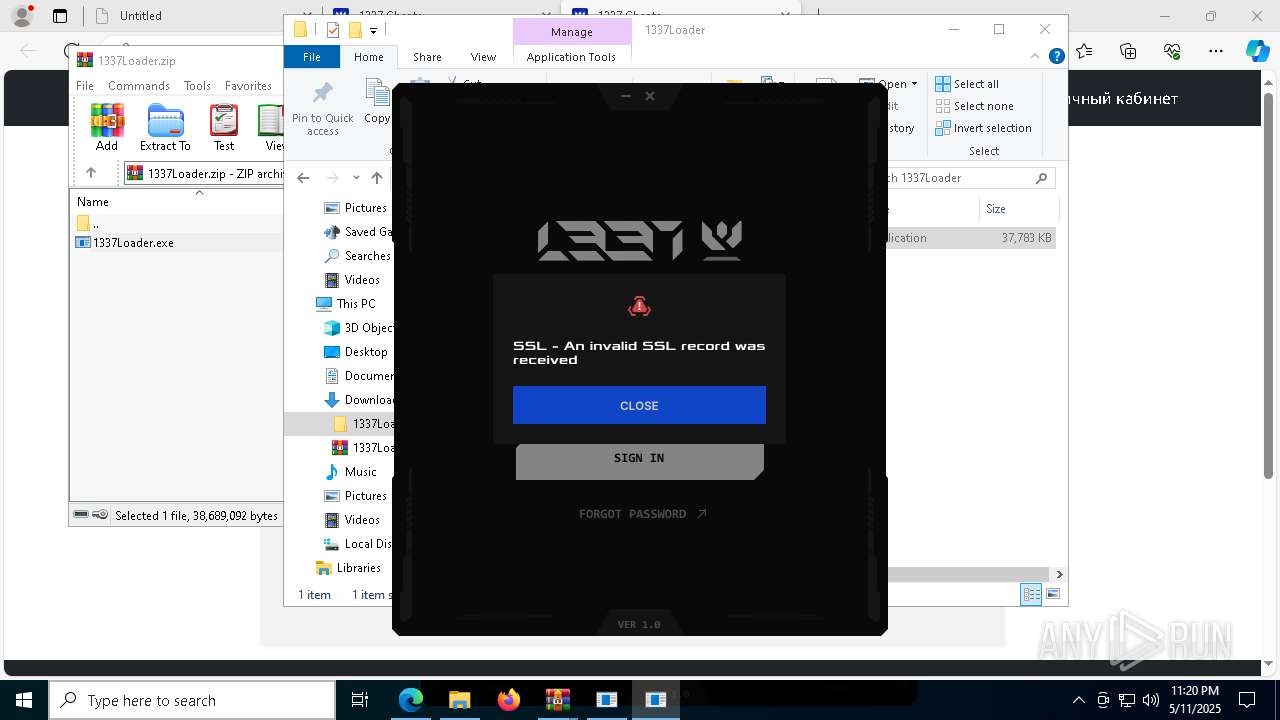Open Edge tab actions menu icon
The width and height of the screenshot is (1280, 720).
60,16
